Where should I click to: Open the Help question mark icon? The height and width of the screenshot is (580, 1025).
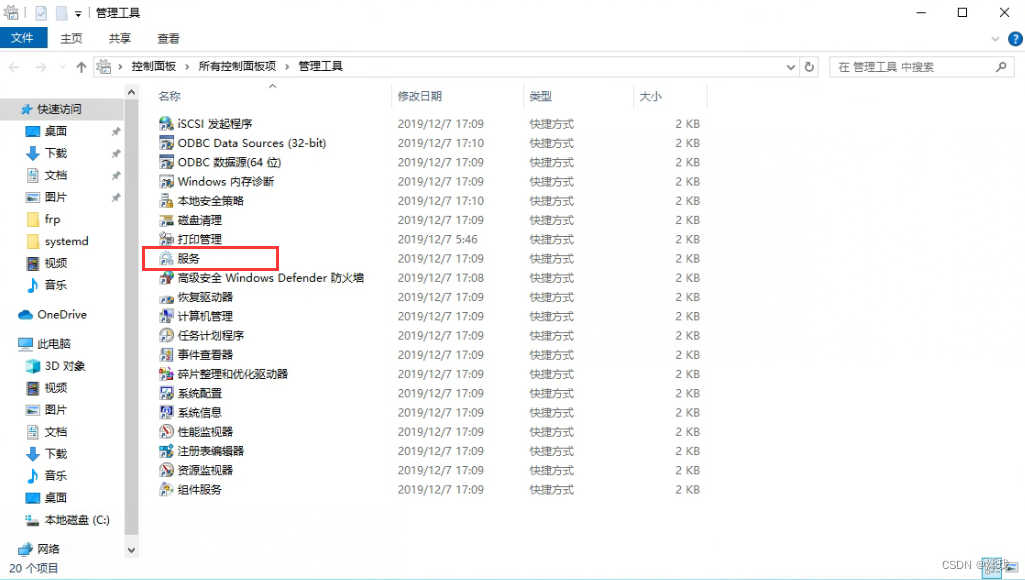click(1015, 38)
